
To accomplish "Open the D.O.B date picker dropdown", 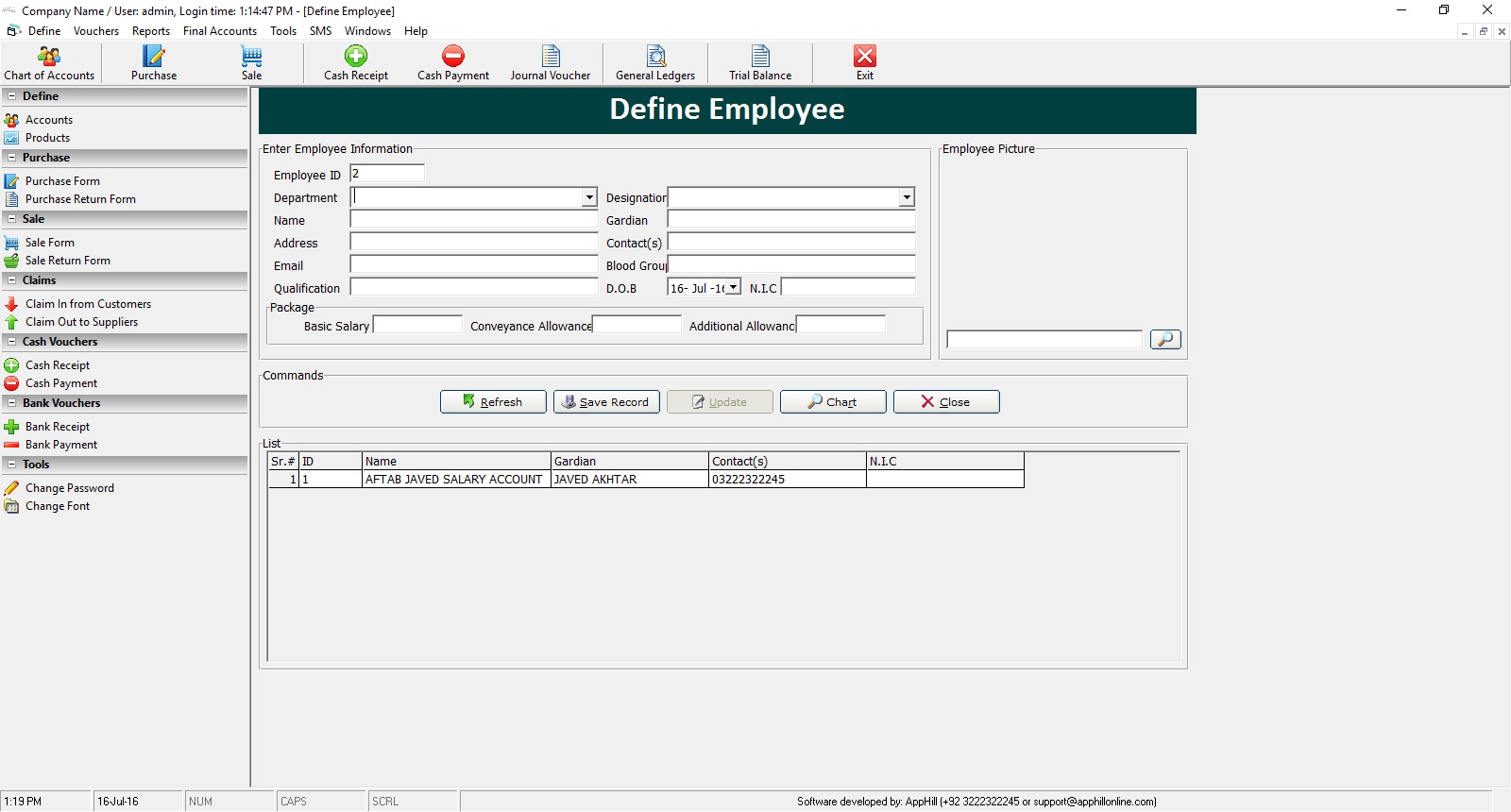I will [733, 287].
